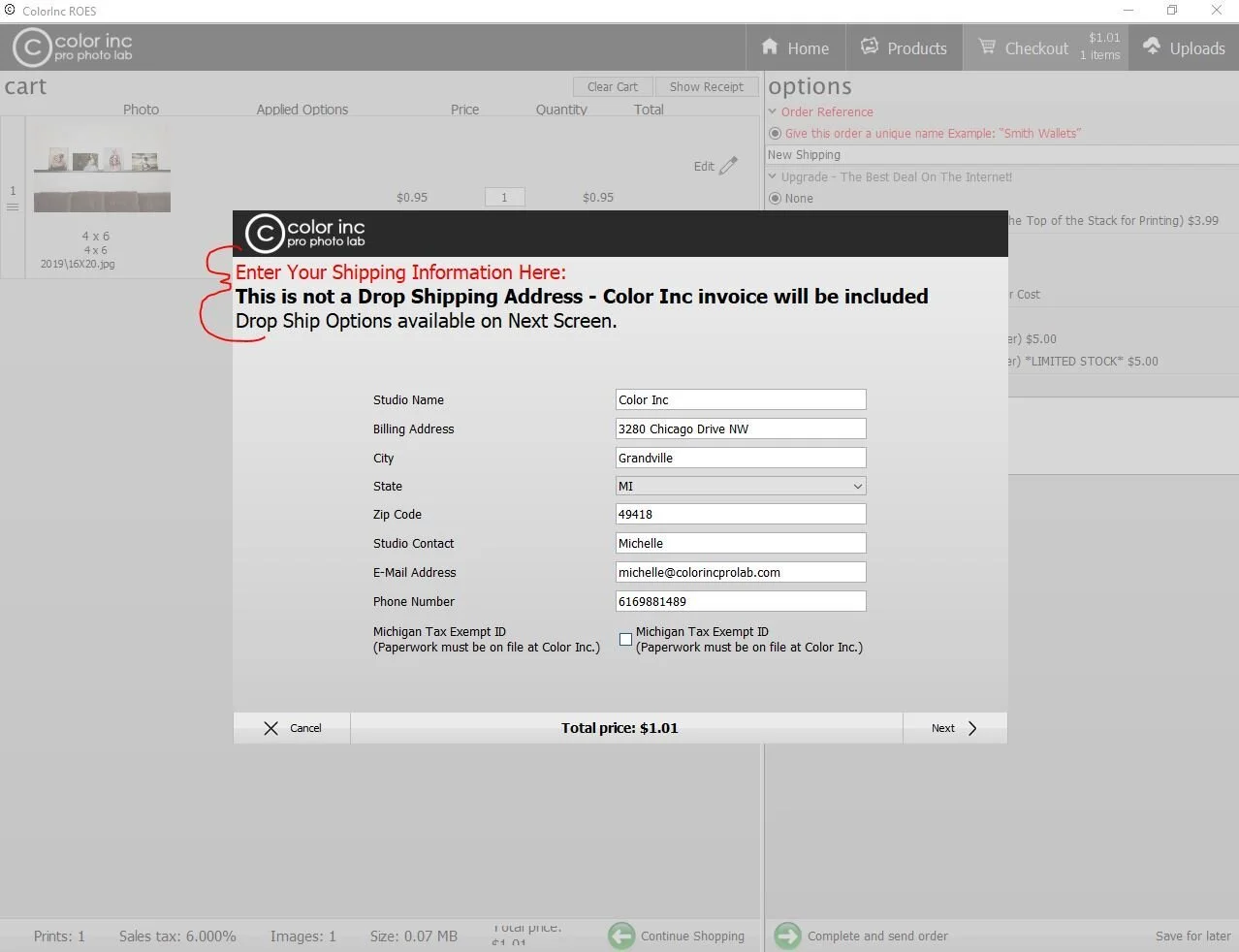Screen dimensions: 1239x952
Task: Click the 'Sales tax: 6.000%' status text
Action: pos(177,936)
